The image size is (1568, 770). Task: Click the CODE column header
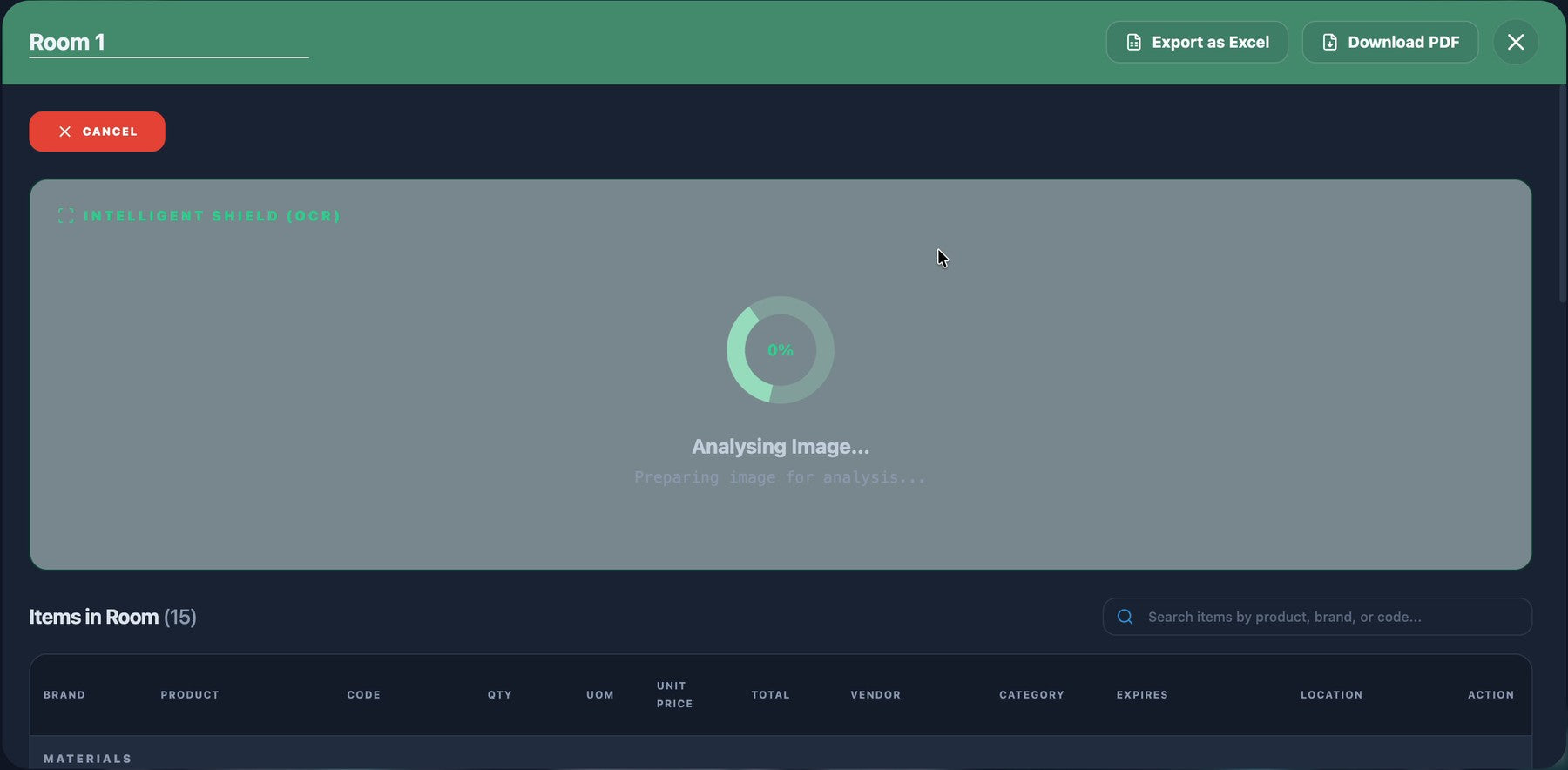click(x=363, y=695)
